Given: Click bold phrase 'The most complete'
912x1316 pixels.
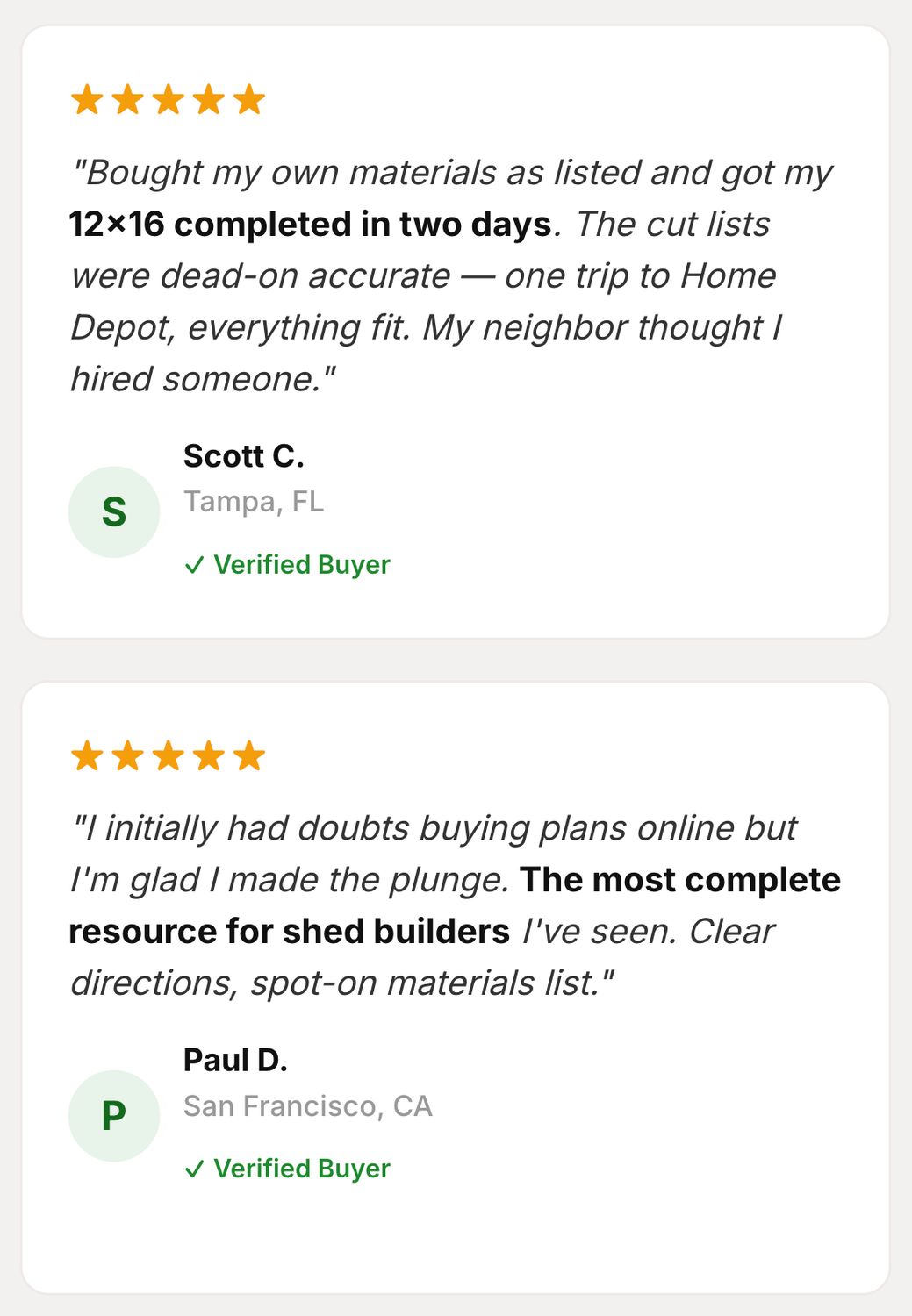Looking at the screenshot, I should coord(679,880).
